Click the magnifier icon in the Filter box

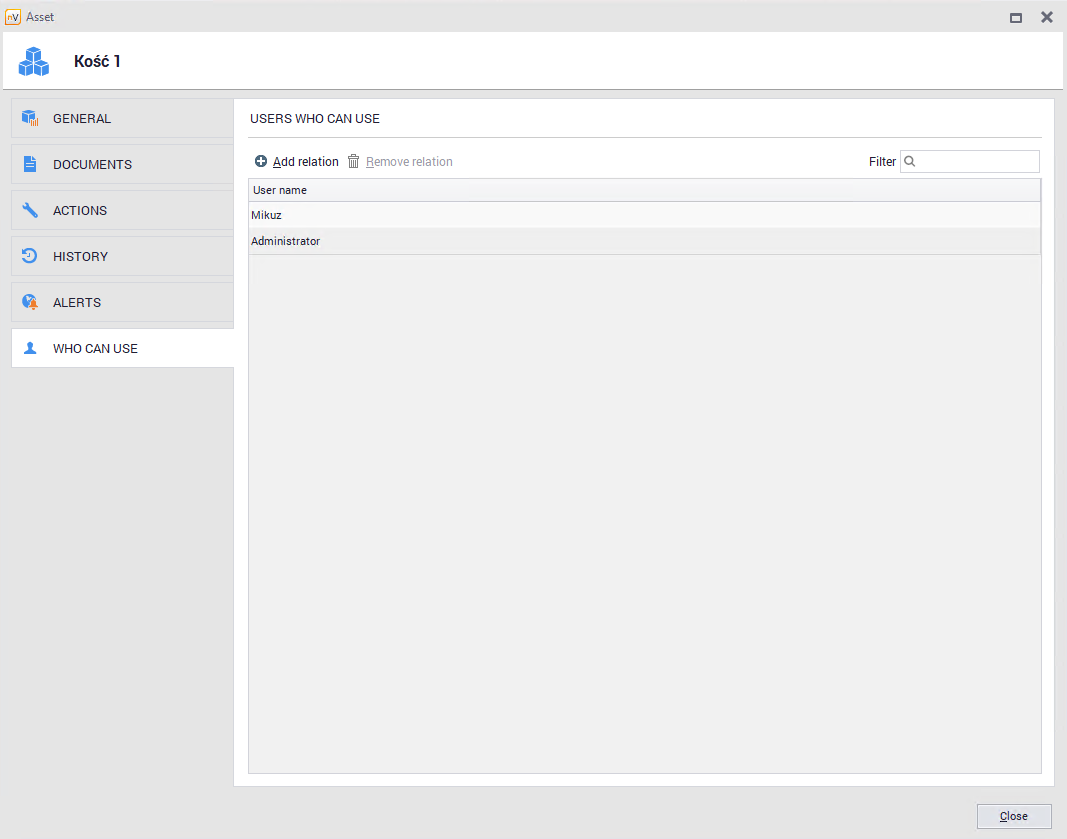[x=910, y=161]
